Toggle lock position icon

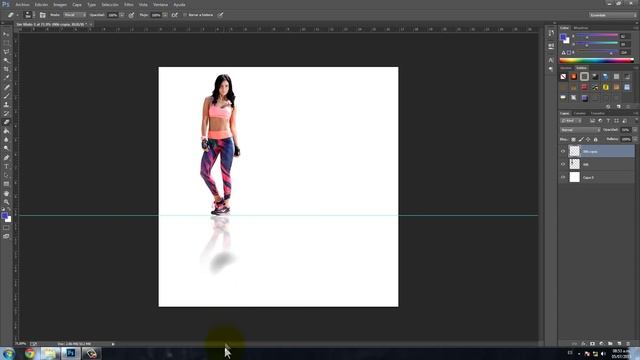588,140
